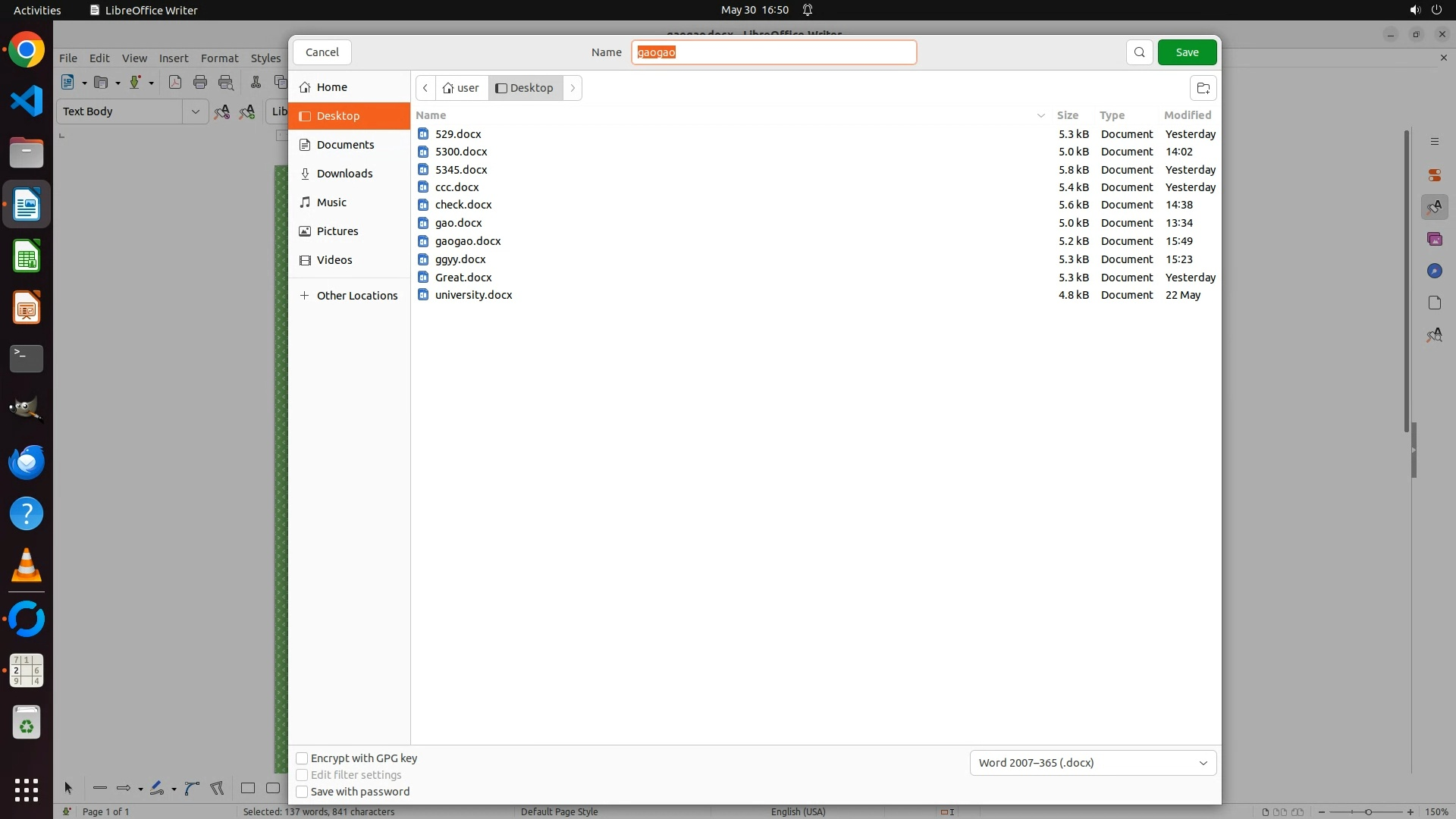Select Documents in the places sidebar

tap(345, 145)
